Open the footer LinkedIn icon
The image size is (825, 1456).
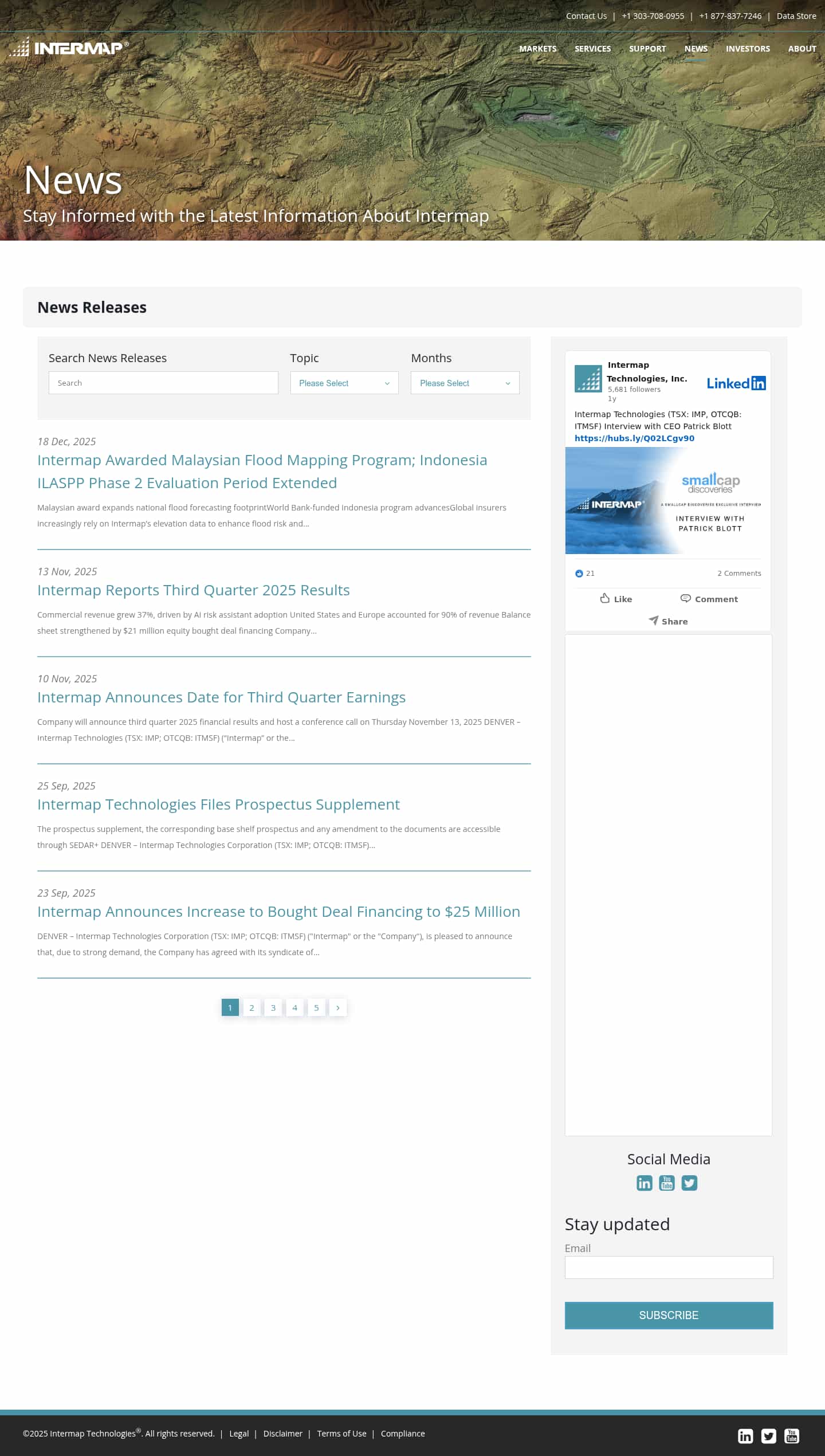click(x=745, y=1435)
